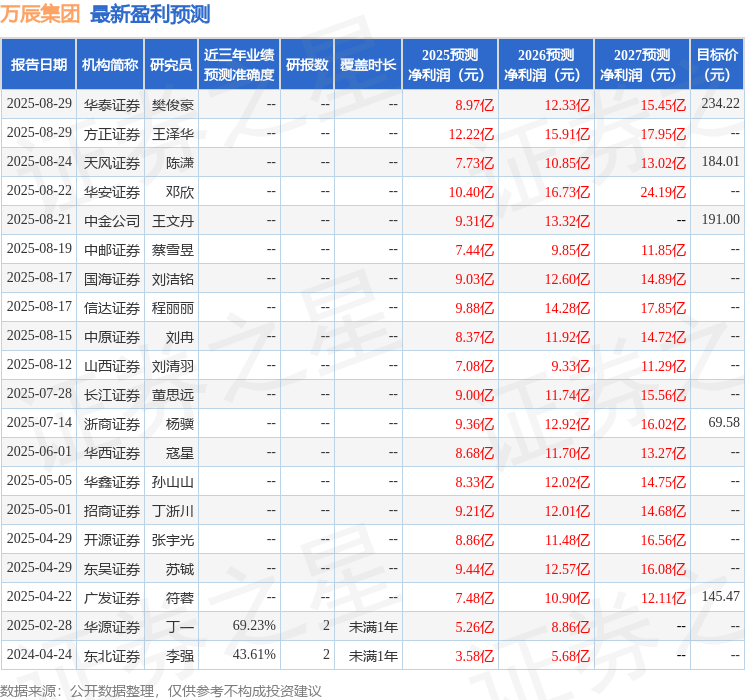Click analyst name 刘冉
Image resolution: width=745 pixels, height=700 pixels.
click(x=180, y=337)
